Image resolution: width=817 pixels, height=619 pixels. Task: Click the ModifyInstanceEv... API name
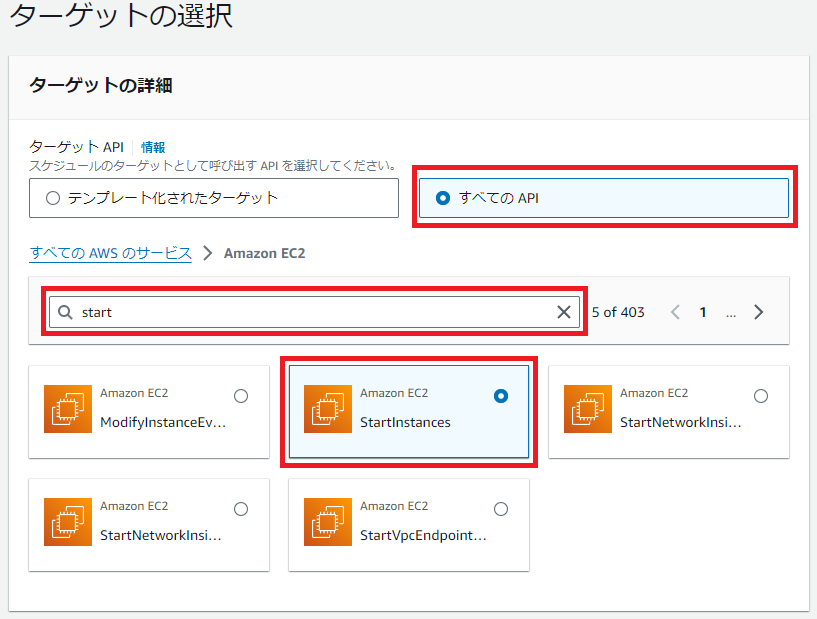(x=163, y=423)
